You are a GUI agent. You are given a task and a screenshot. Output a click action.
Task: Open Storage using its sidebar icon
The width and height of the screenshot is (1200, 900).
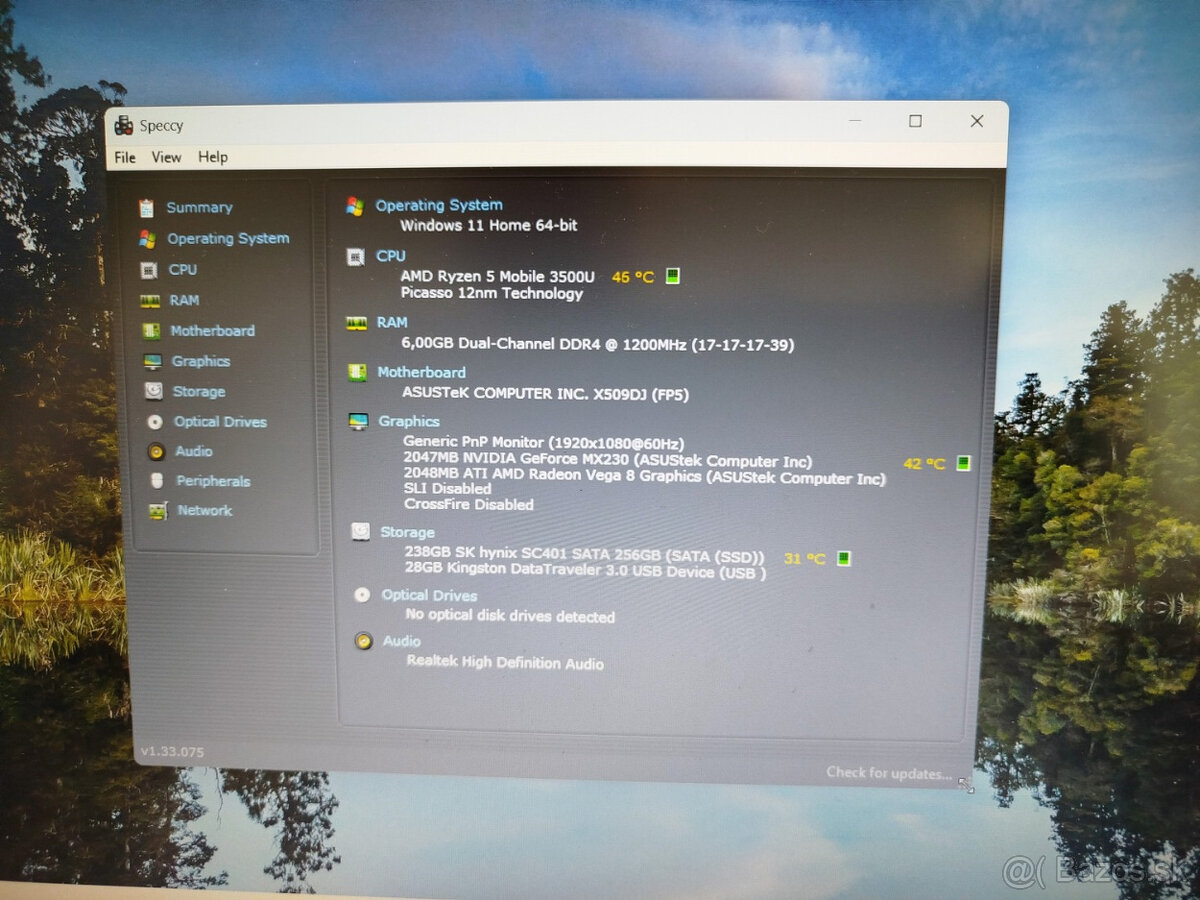pyautogui.click(x=153, y=391)
